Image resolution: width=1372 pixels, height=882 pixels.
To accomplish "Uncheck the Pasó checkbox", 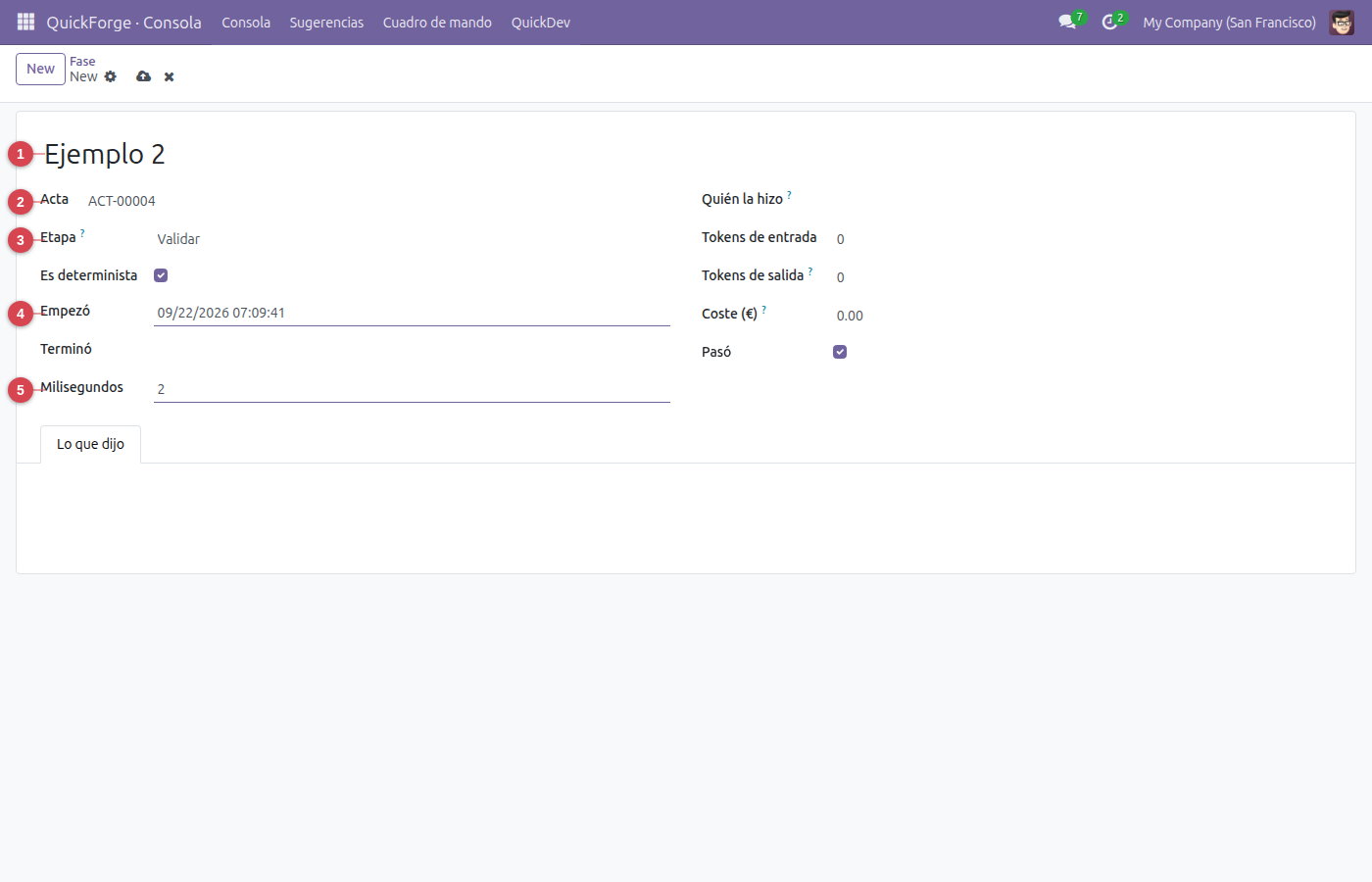I will point(840,352).
